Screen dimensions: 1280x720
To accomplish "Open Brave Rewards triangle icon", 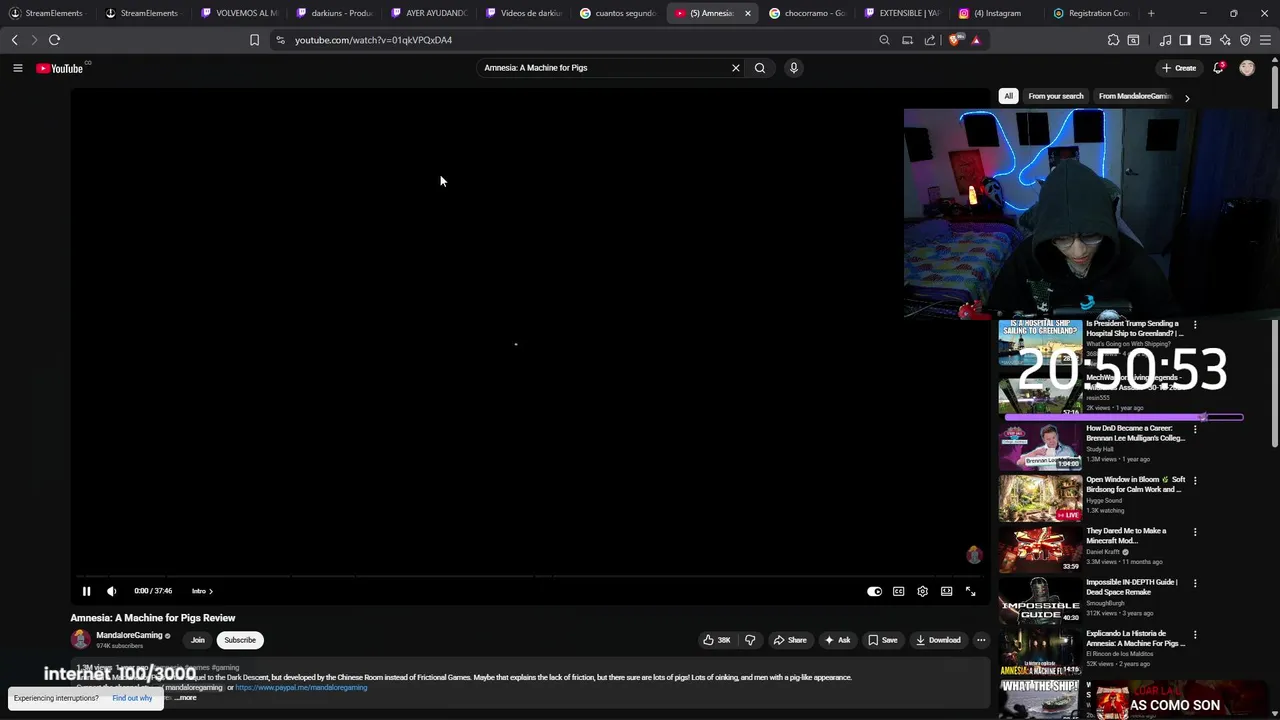I will tap(976, 40).
